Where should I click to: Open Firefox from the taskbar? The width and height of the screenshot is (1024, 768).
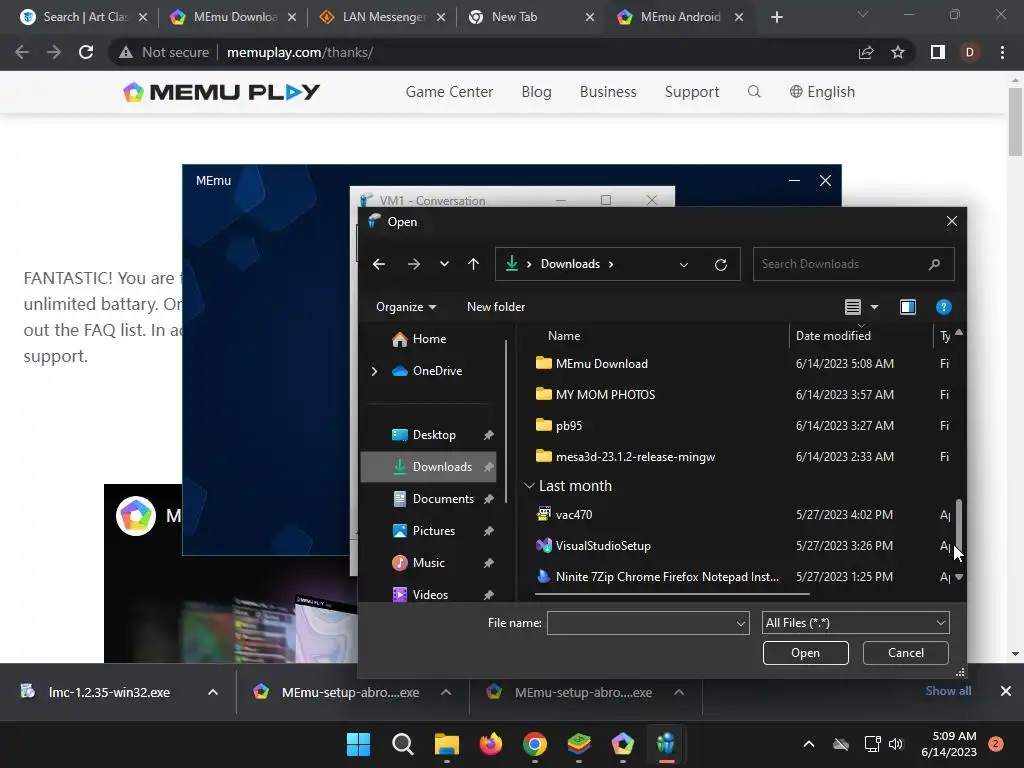click(x=490, y=744)
